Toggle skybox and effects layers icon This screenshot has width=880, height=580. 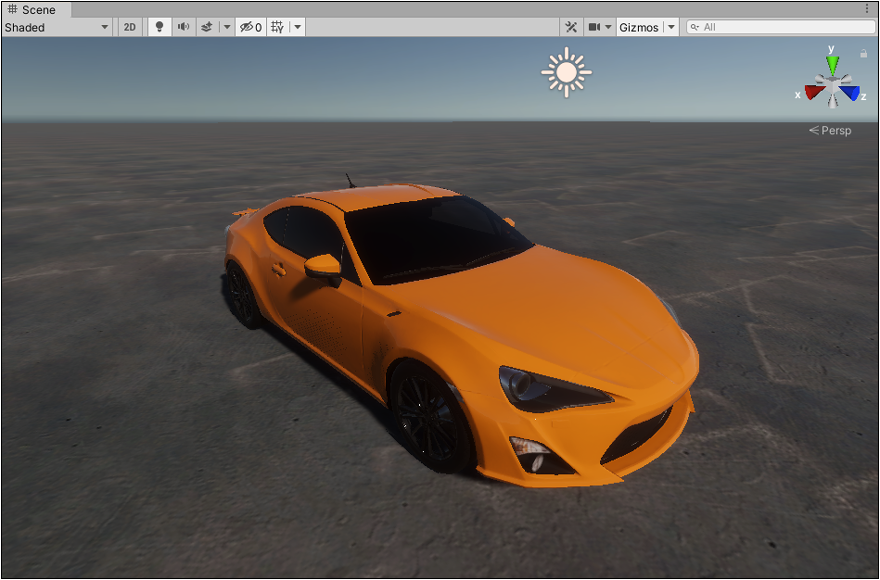[x=206, y=27]
